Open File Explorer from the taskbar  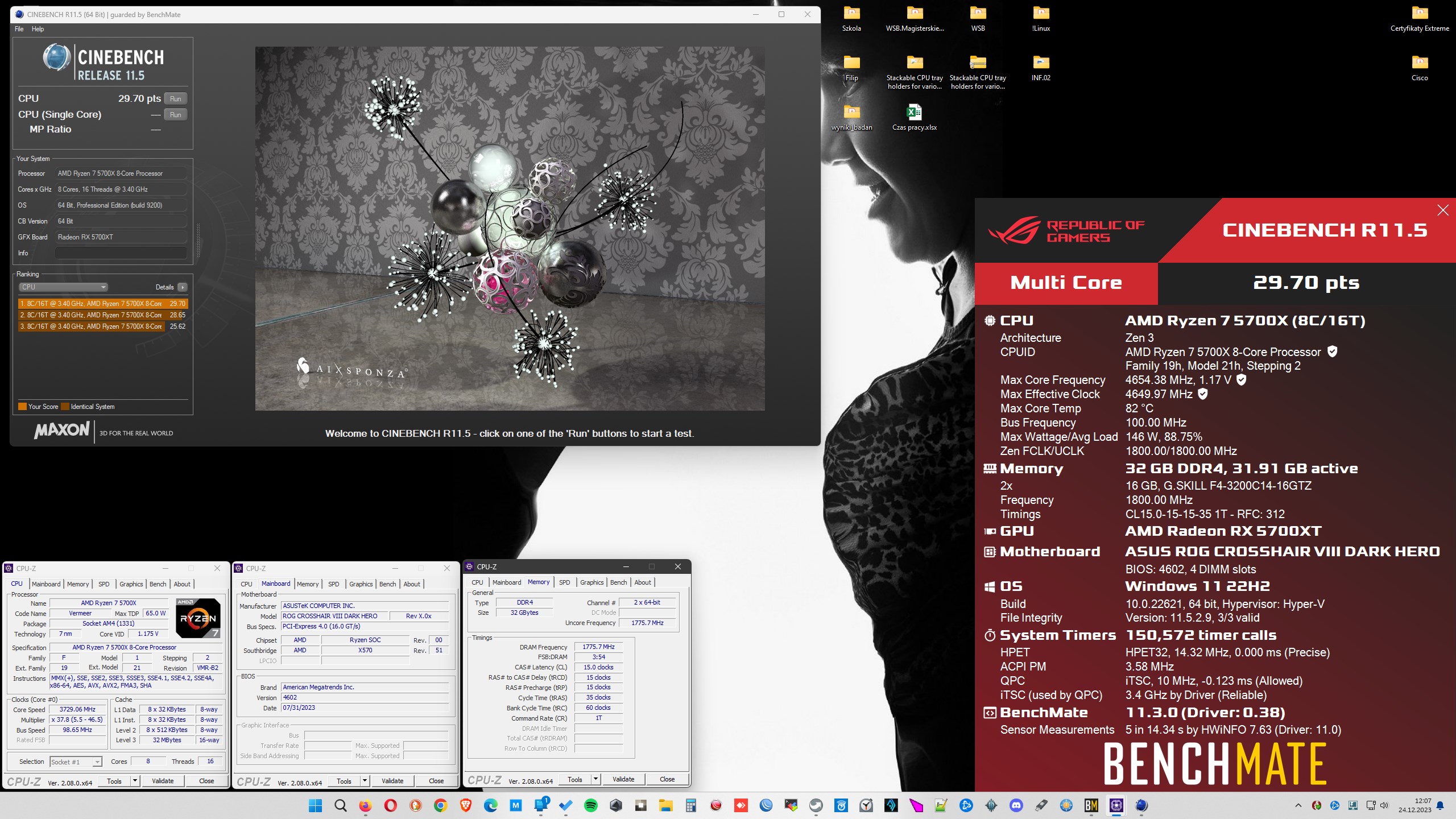[665, 805]
